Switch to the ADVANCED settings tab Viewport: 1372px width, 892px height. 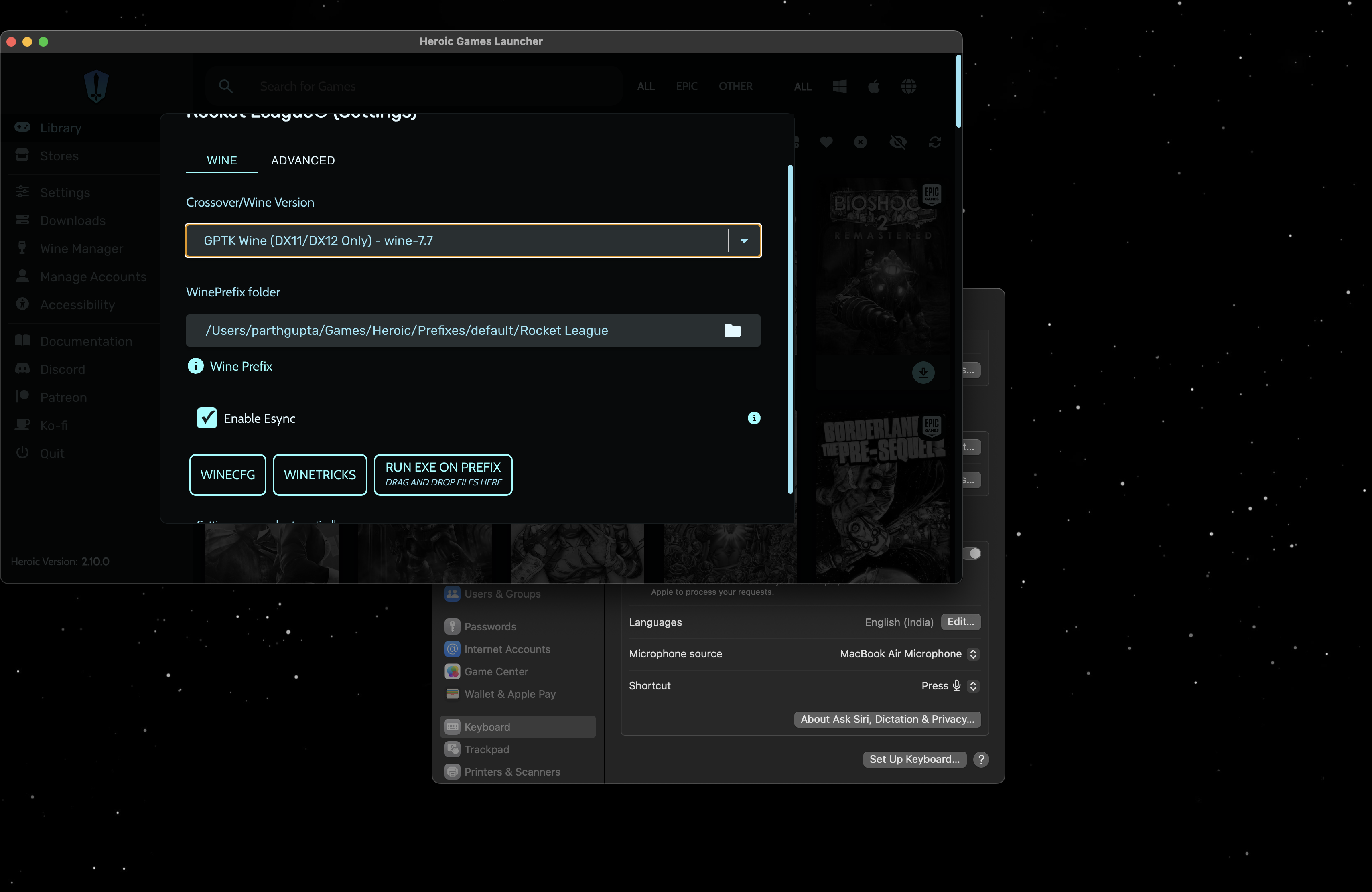point(303,160)
